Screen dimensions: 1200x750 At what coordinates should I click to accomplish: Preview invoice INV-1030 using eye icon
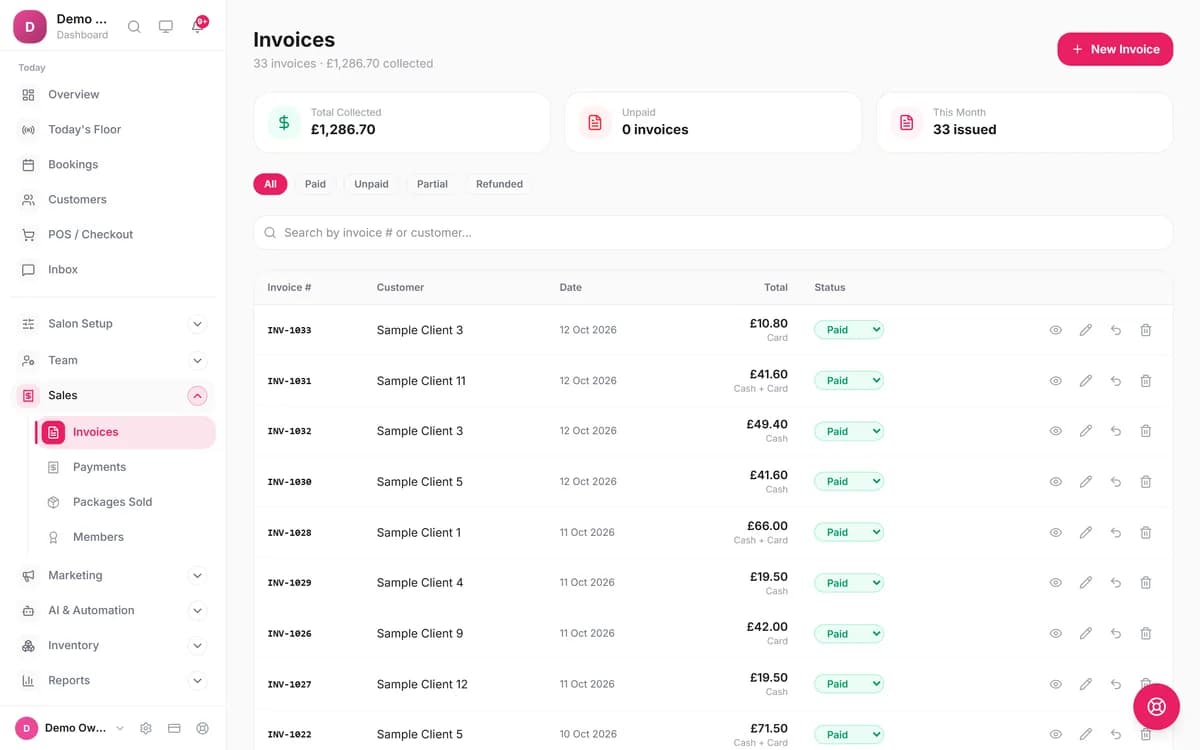(1056, 482)
